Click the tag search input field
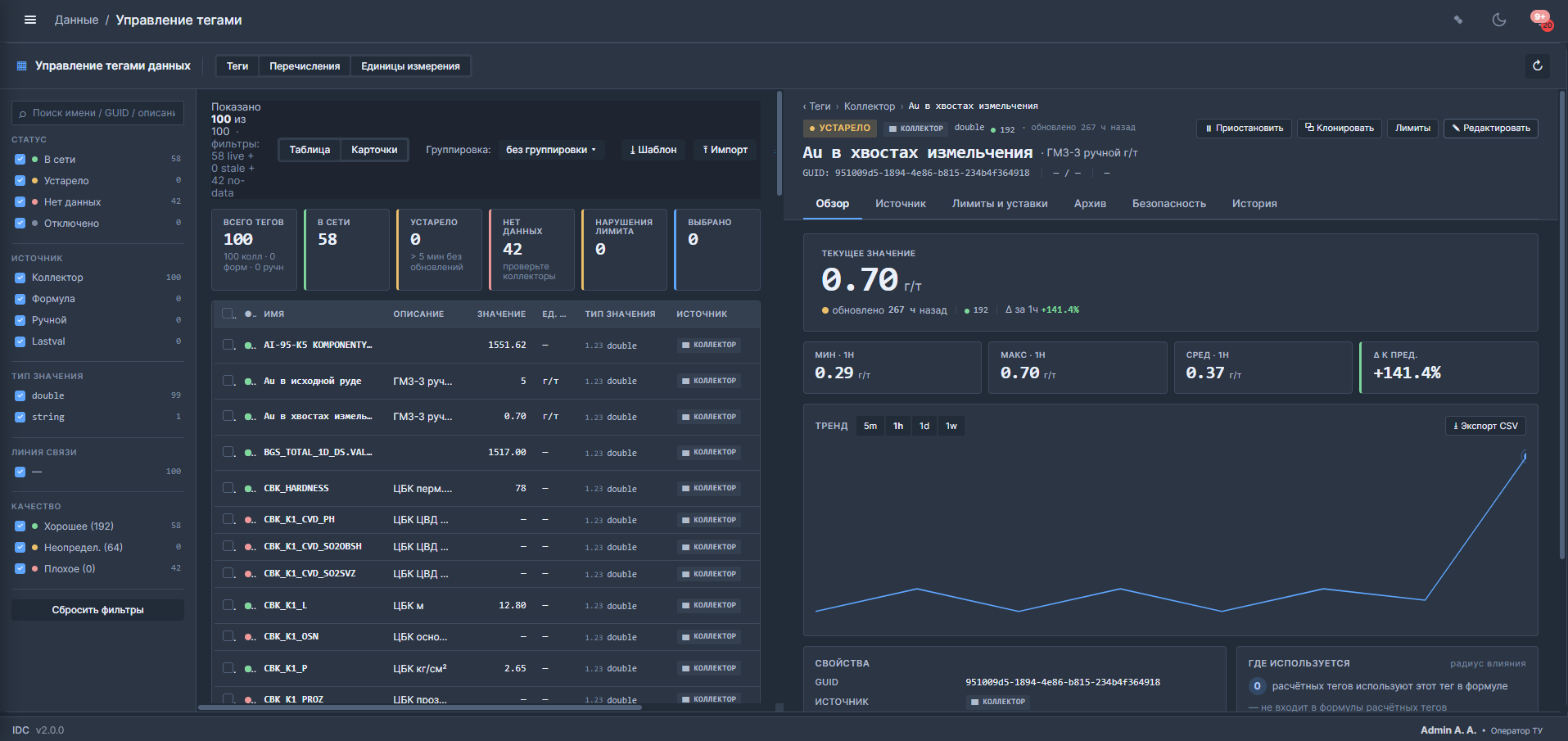The height and width of the screenshot is (741, 1568). (97, 113)
